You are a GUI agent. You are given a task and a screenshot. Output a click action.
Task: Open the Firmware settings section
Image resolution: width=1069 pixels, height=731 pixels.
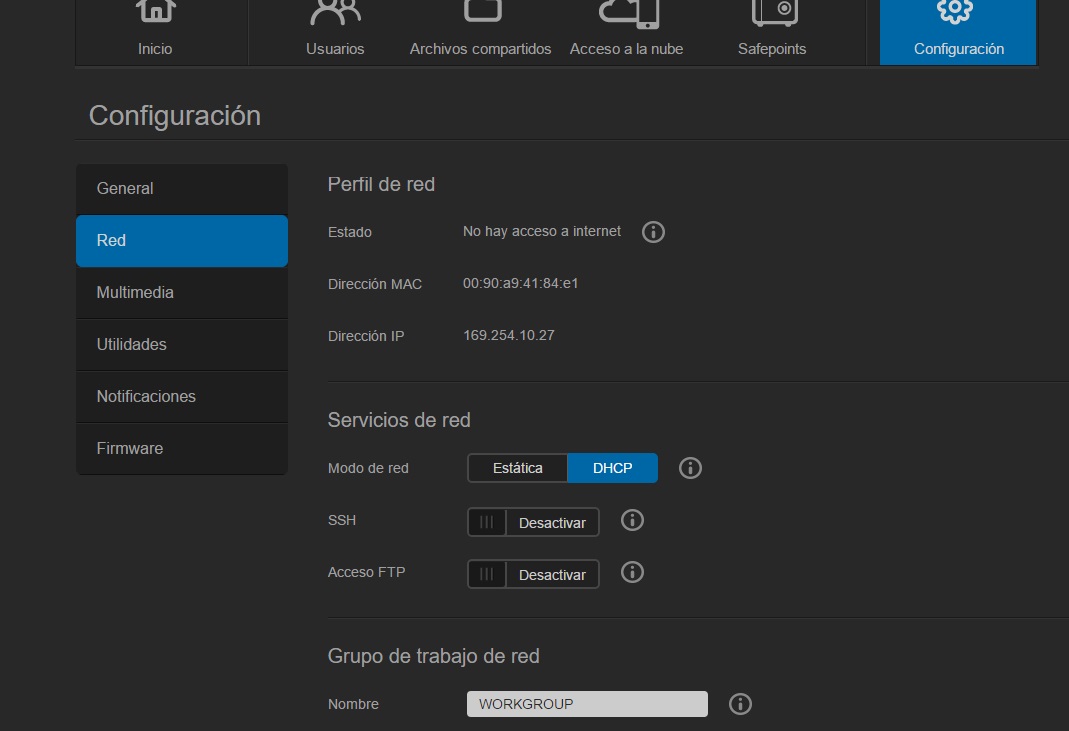pyautogui.click(x=182, y=449)
